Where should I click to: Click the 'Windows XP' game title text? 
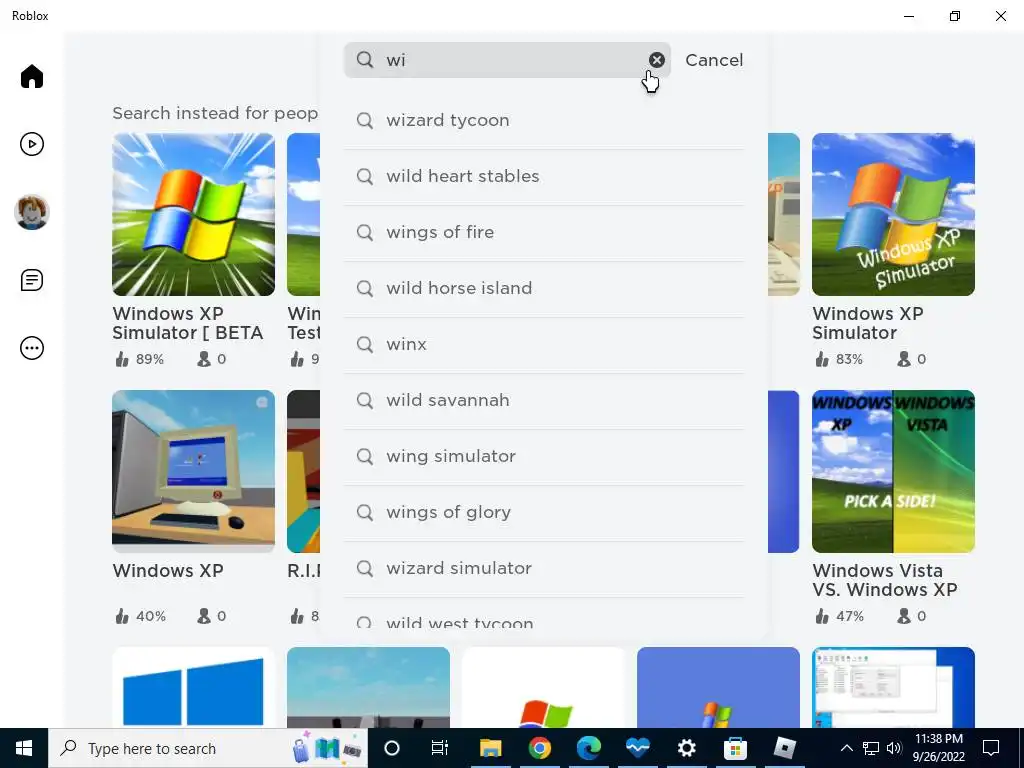tap(168, 571)
